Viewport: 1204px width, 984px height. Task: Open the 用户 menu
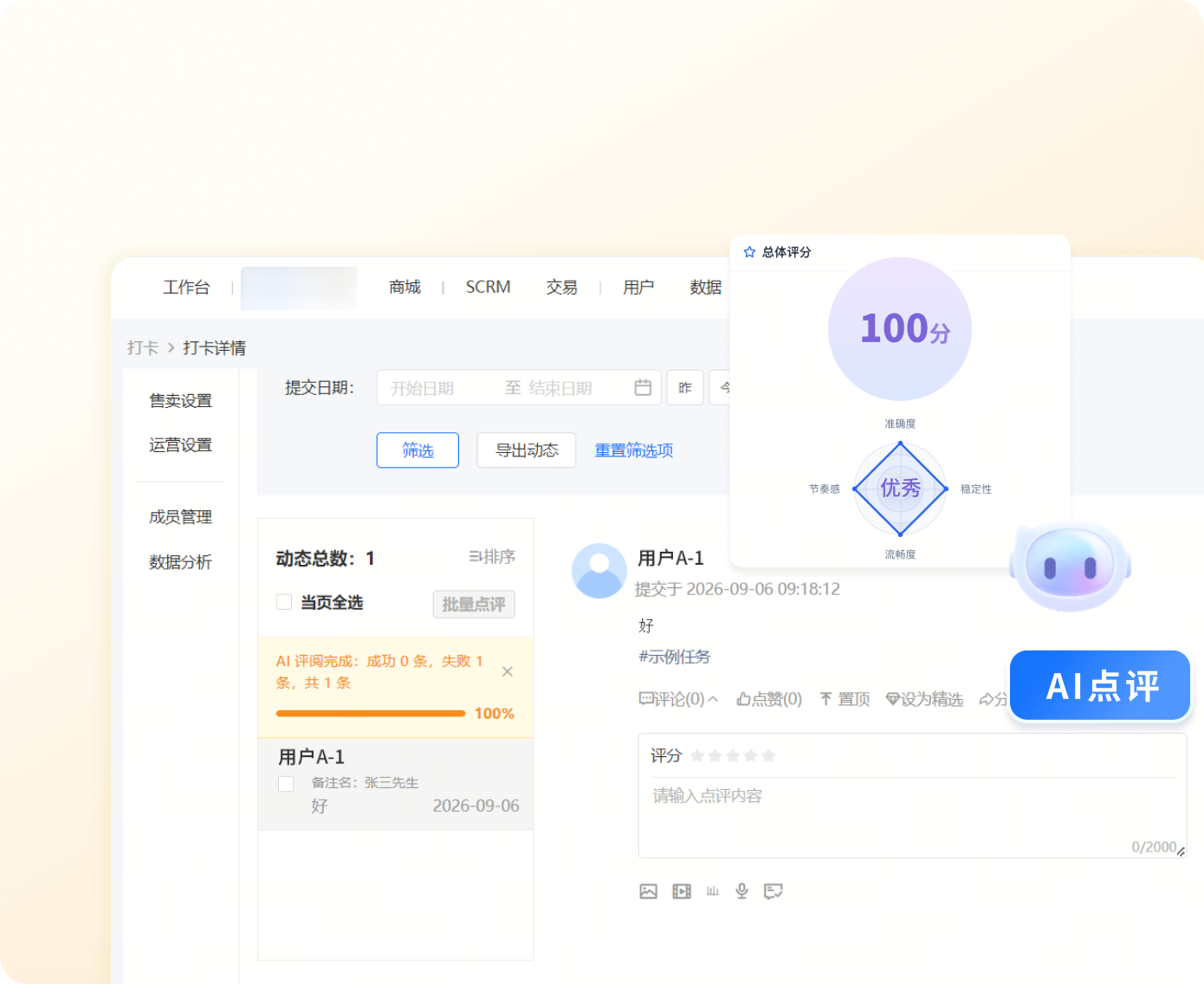click(638, 288)
